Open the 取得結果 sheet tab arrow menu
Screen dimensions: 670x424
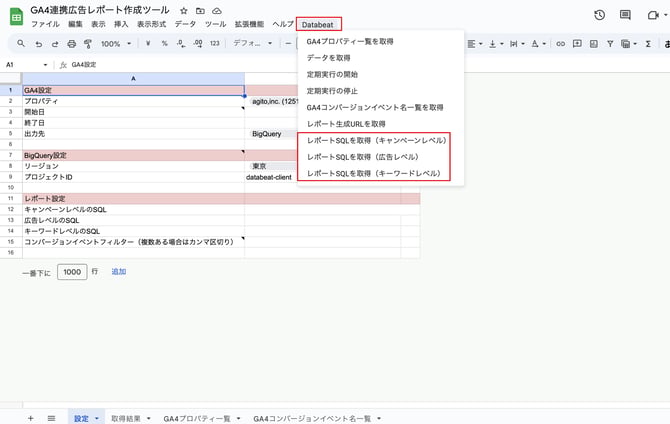149,418
